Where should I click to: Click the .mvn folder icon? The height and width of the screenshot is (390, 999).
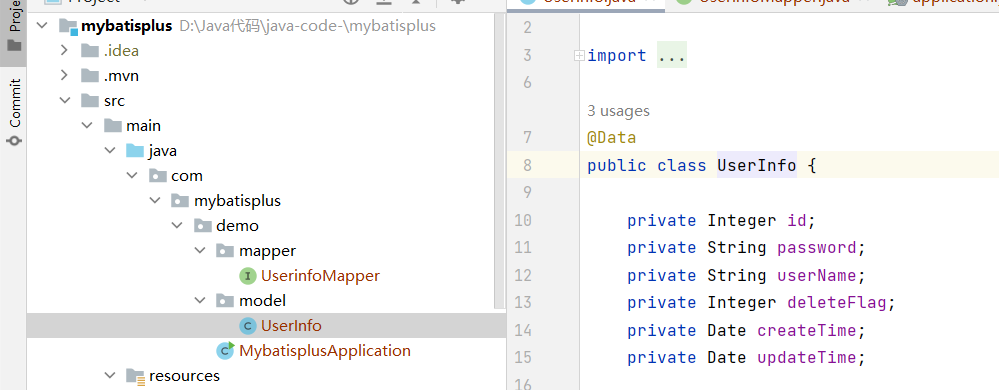pyautogui.click(x=90, y=76)
